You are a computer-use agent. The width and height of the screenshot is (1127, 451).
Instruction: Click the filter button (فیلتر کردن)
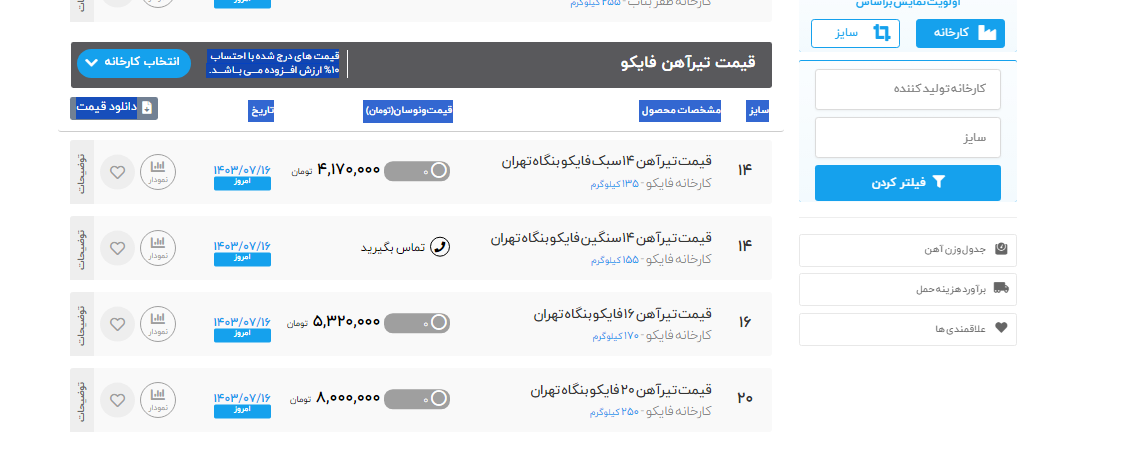click(907, 183)
